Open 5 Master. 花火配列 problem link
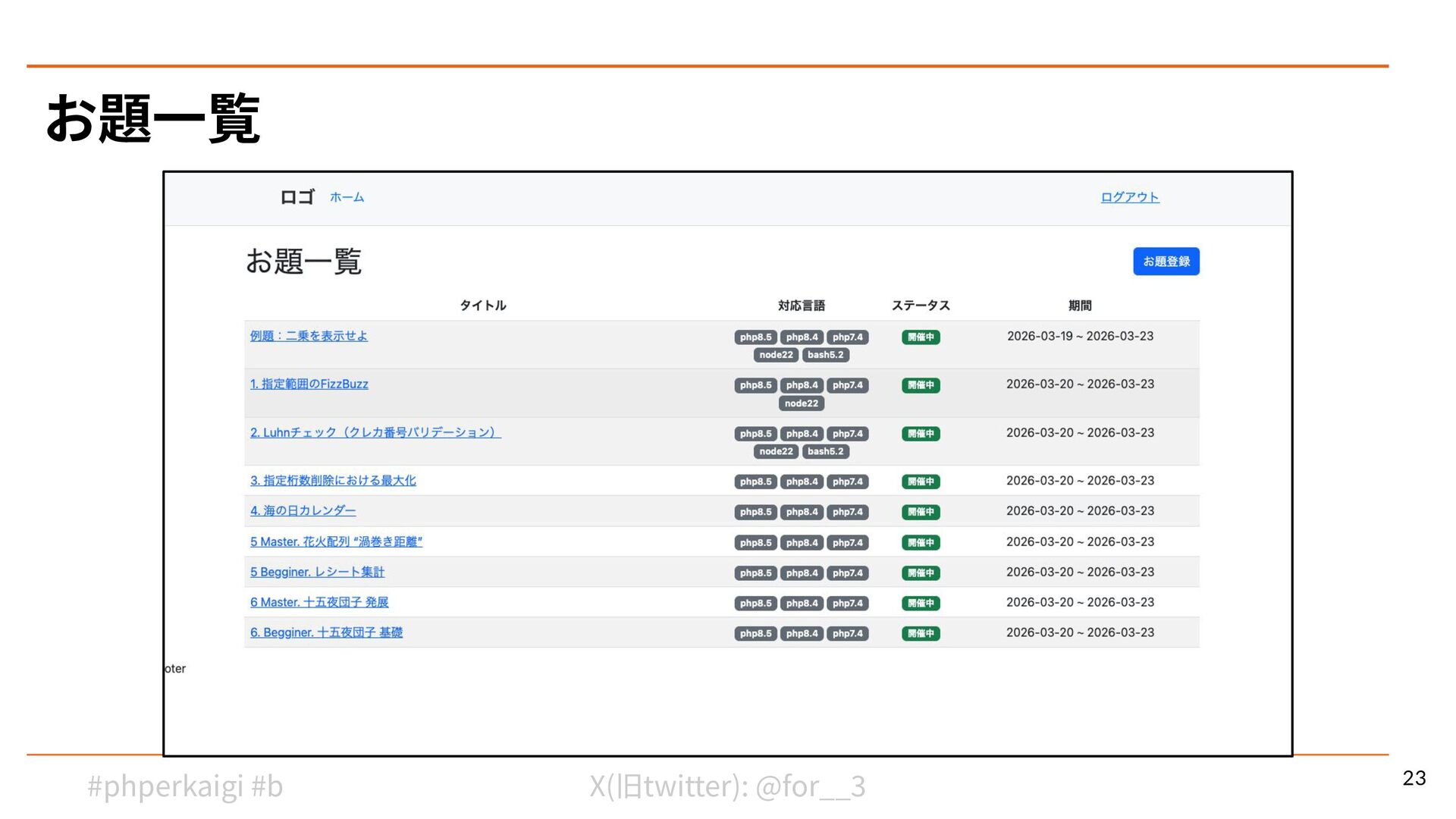 (x=336, y=542)
